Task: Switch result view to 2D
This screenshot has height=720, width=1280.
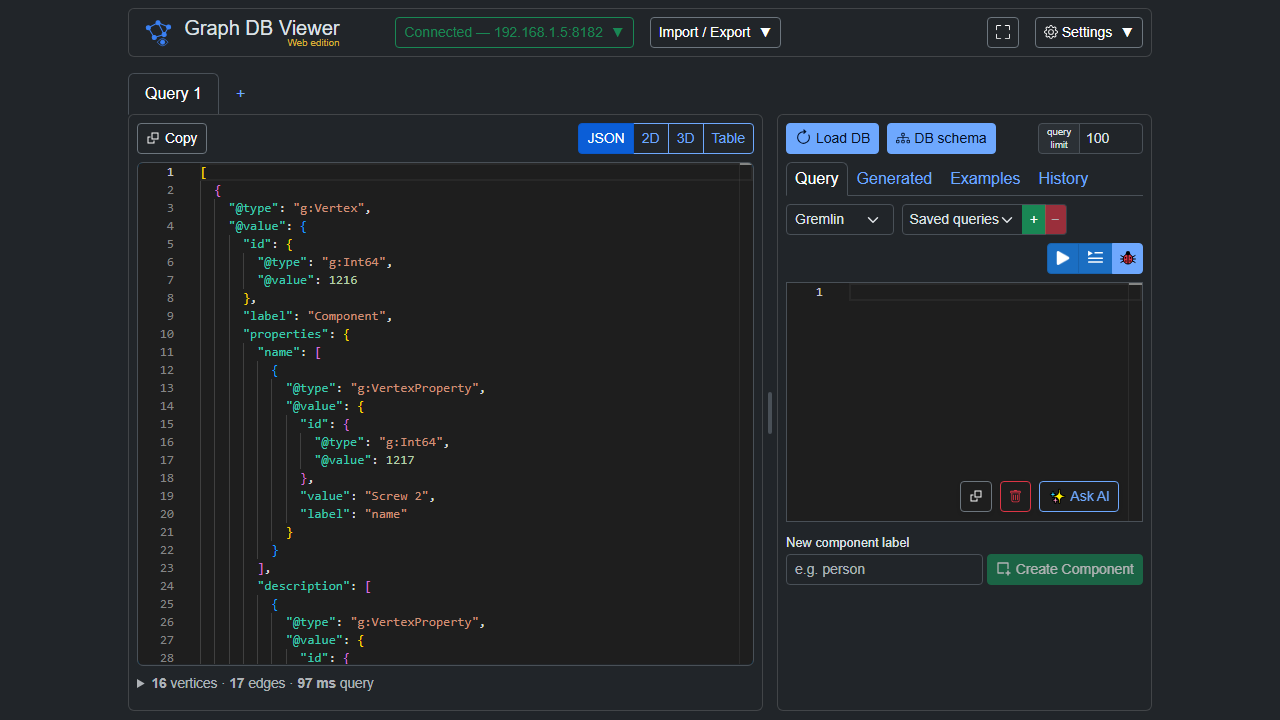Action: (651, 138)
